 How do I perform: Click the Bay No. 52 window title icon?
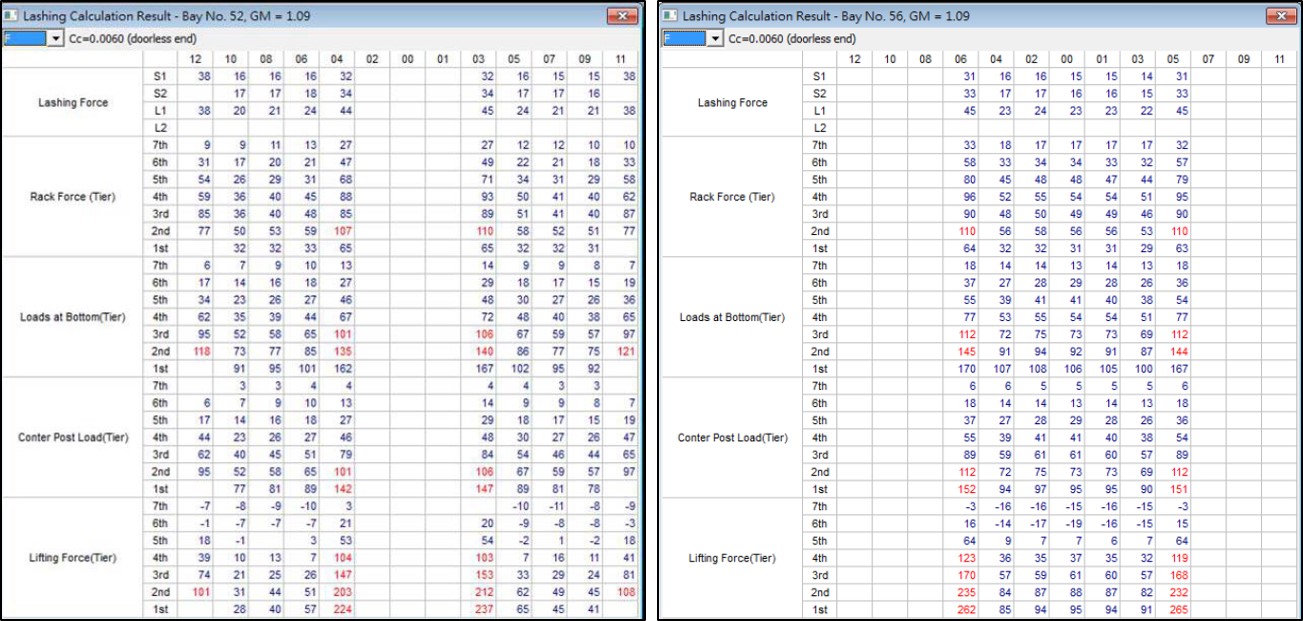pos(11,16)
